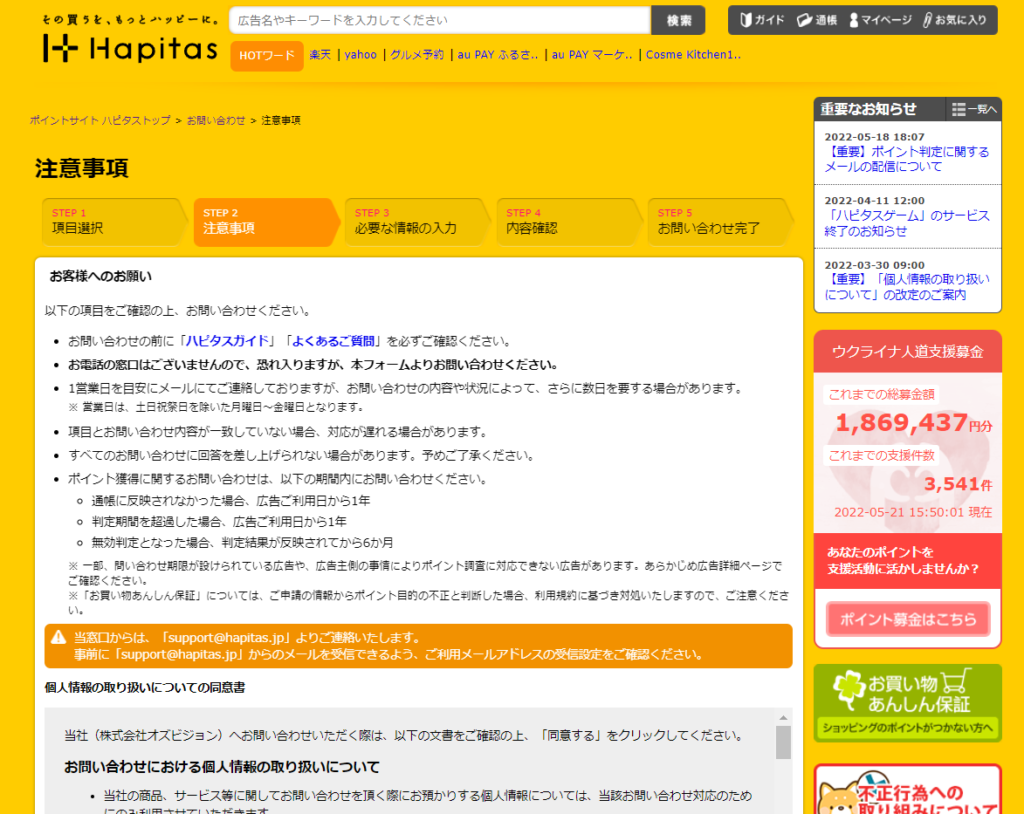Open お気に入り favorites clip icon
This screenshot has height=814, width=1024.
[954, 20]
